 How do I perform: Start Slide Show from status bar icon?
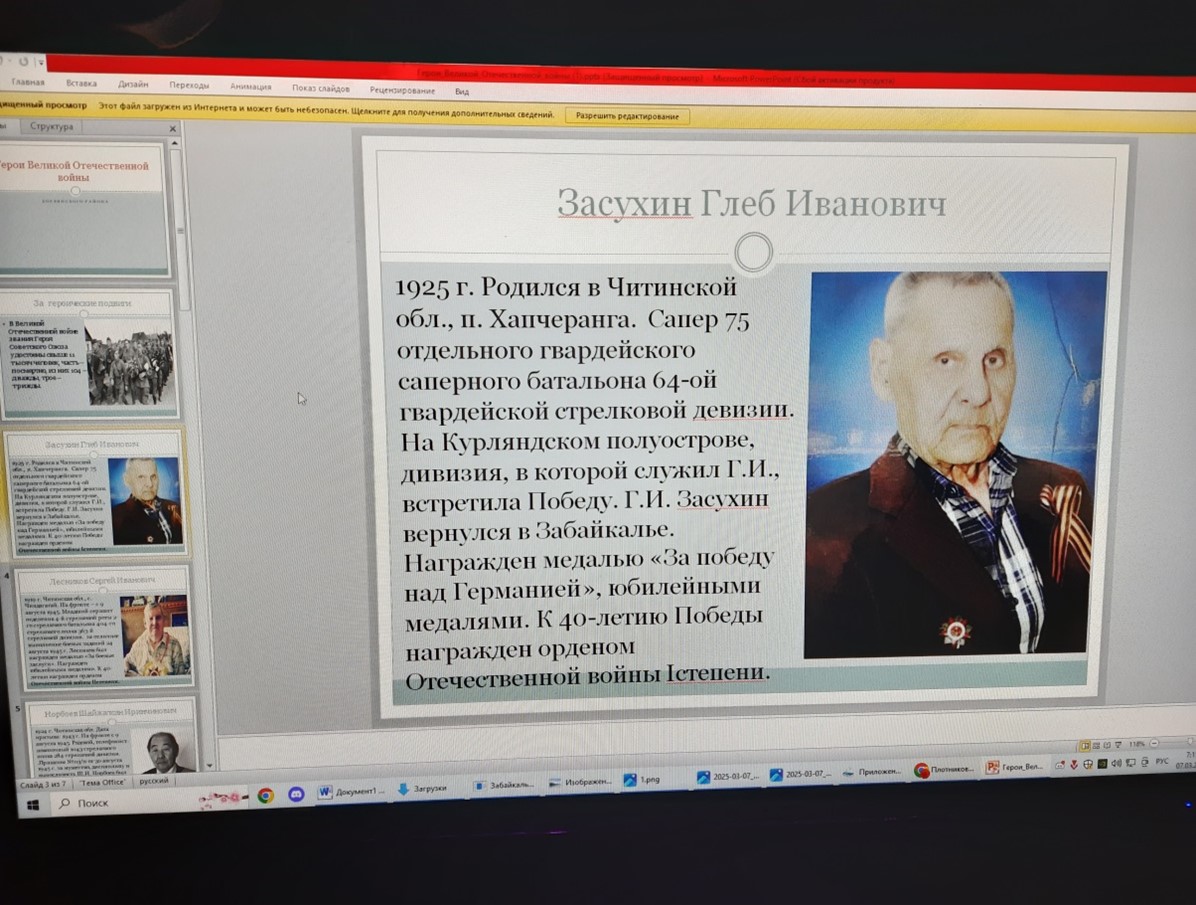coord(1118,744)
